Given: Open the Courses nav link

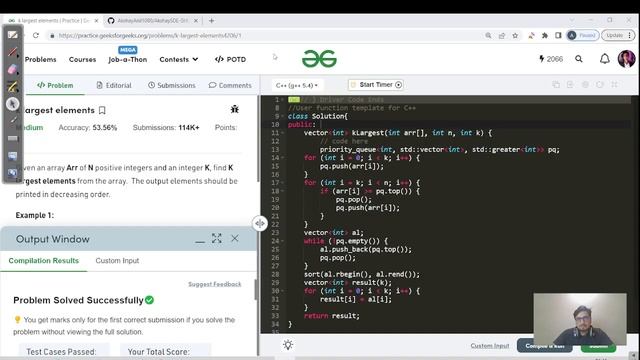Looking at the screenshot, I should click(82, 60).
